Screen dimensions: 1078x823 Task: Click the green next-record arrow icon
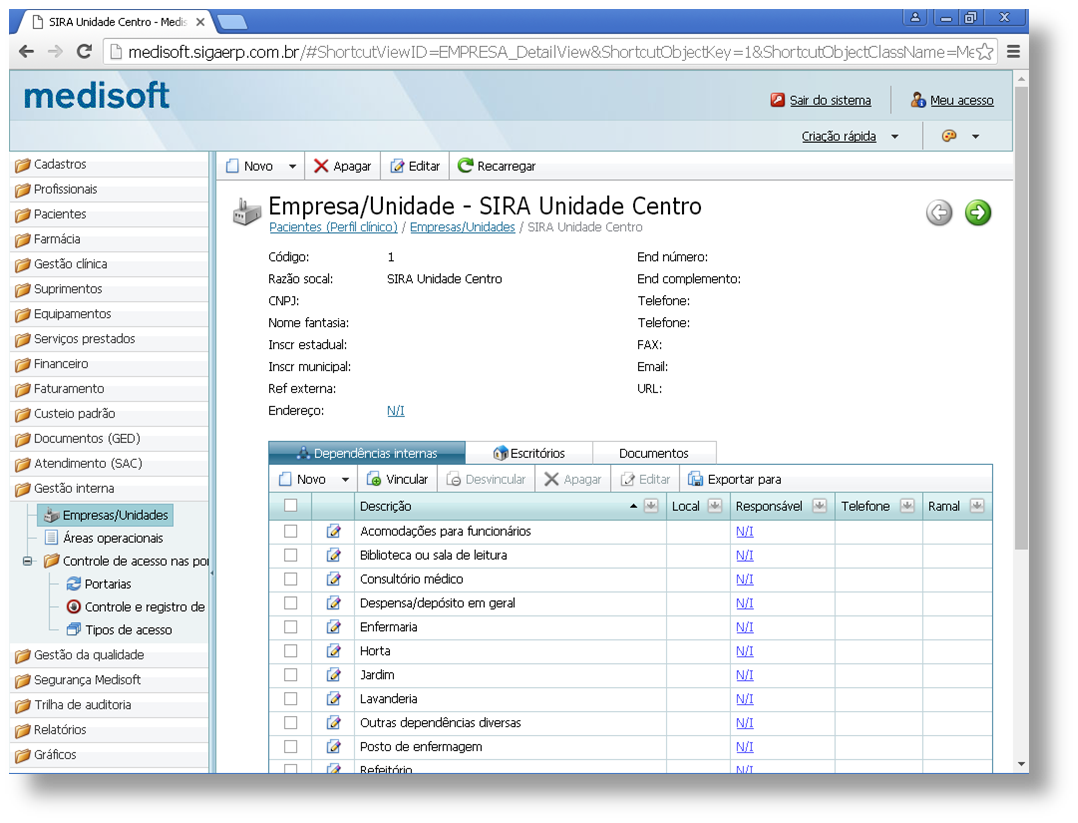pyautogui.click(x=977, y=212)
